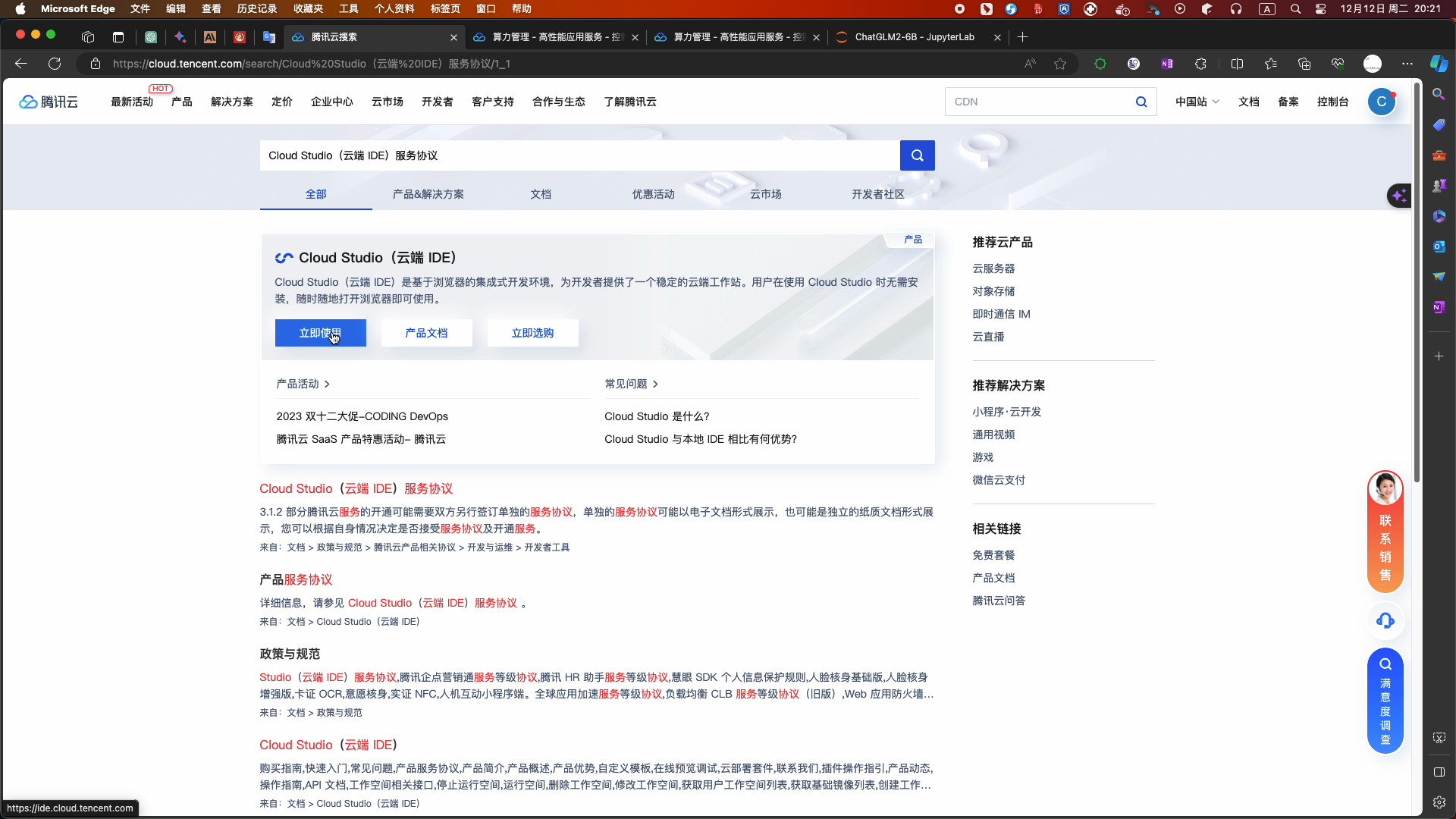Expand the 中国站 region dropdown
This screenshot has height=819, width=1456.
[1197, 102]
